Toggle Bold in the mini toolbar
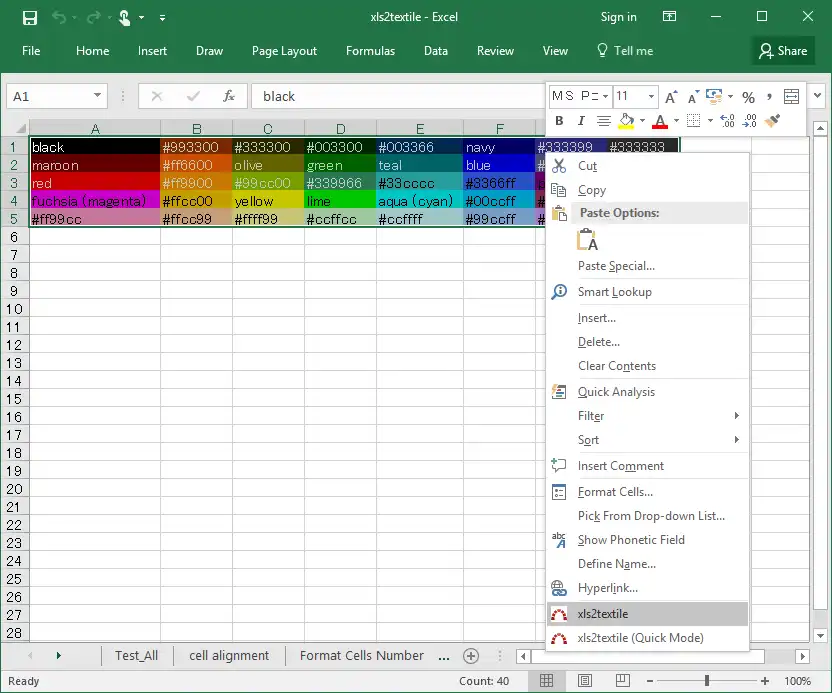Viewport: 832px width, 693px height. 559,121
